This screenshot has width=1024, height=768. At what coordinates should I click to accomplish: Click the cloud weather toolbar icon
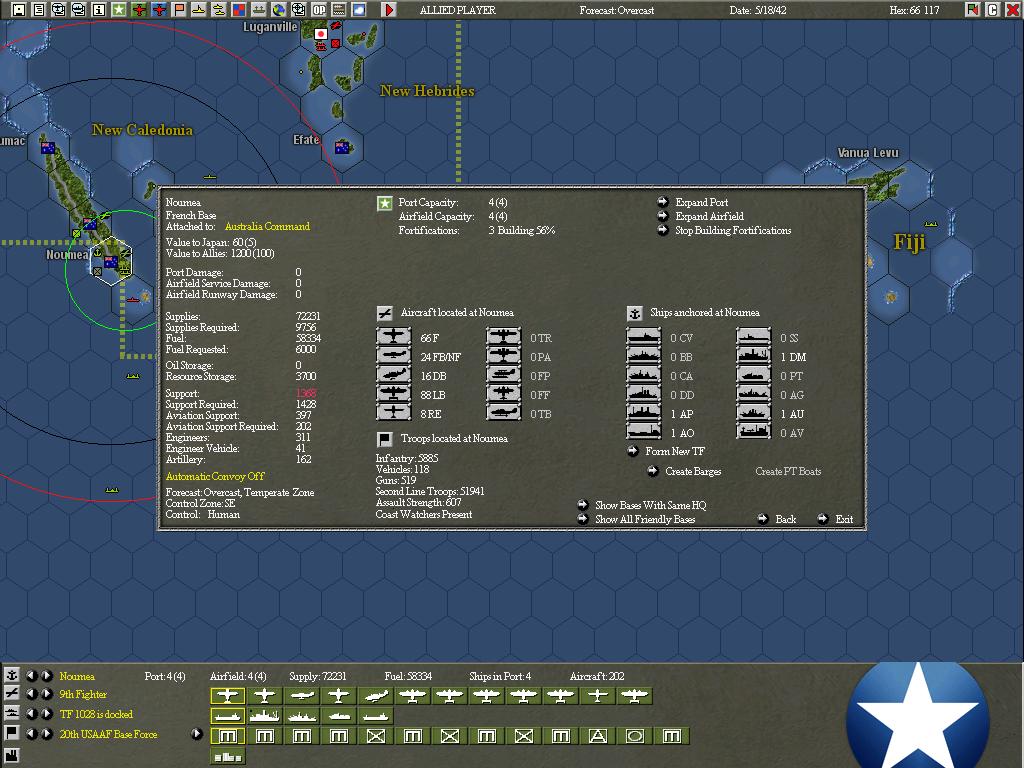359,9
